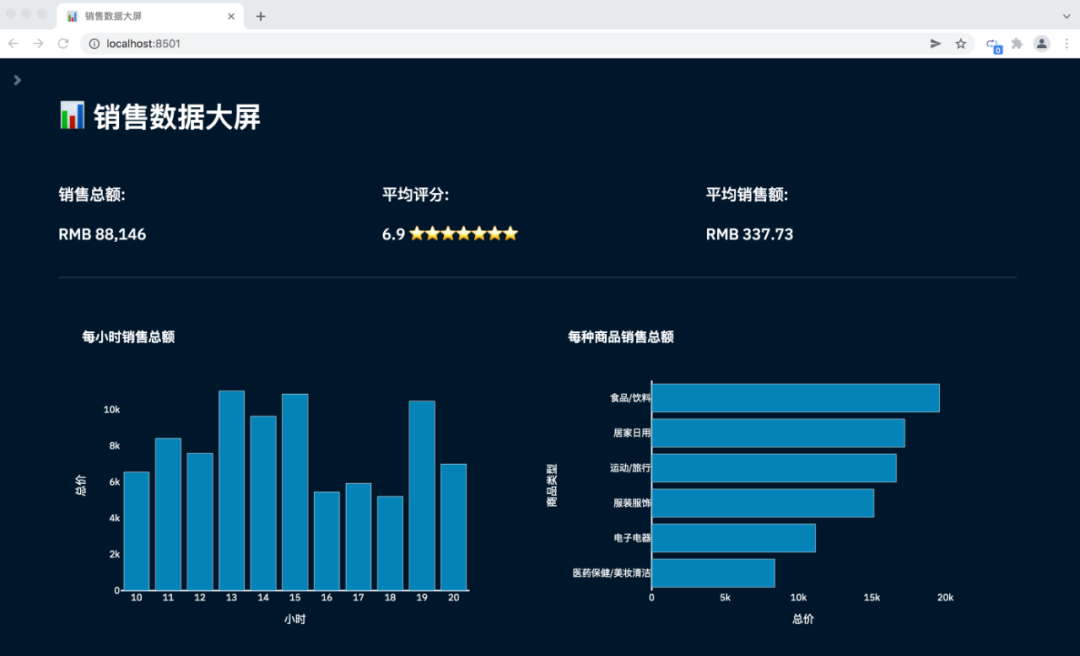Expand the Streamlit sidebar chevron
The image size is (1080, 656).
[17, 80]
